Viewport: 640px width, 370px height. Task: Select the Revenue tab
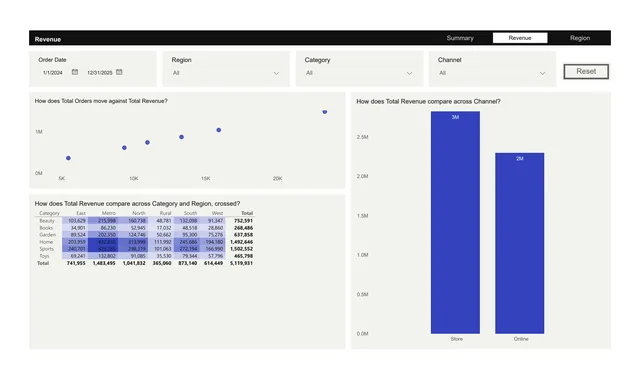(520, 38)
